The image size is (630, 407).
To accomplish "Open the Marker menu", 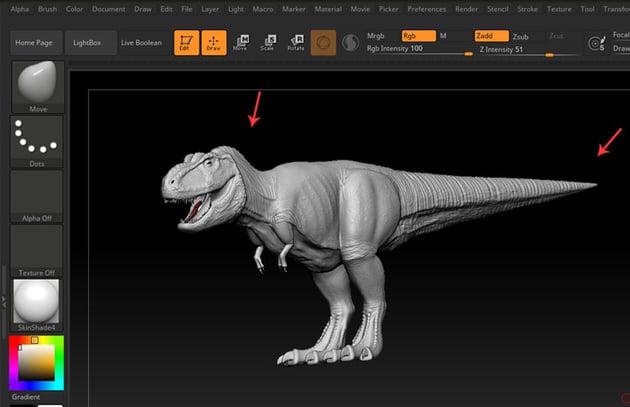I will coord(294,9).
